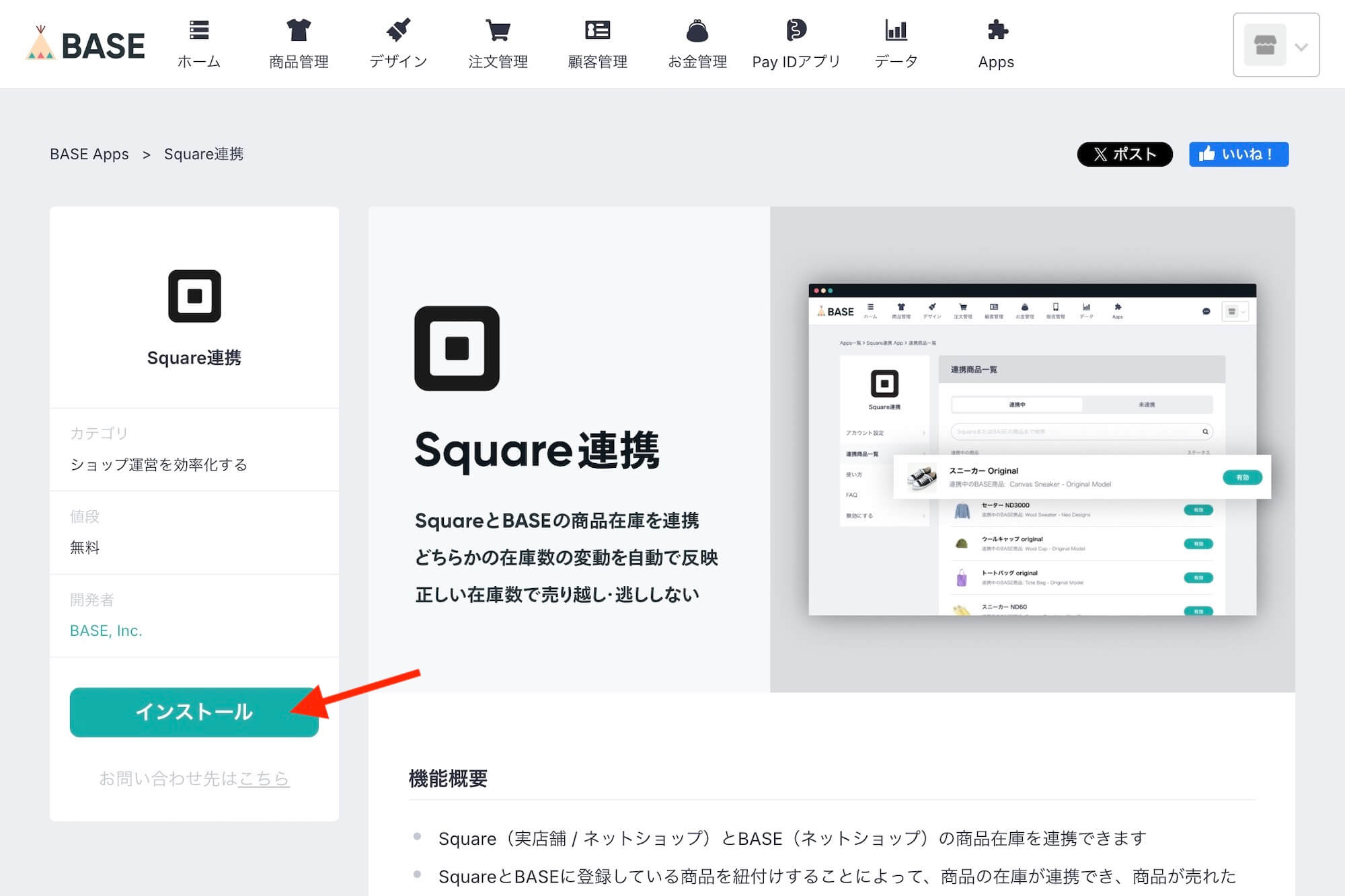Click the shop avatar icon
Screen dimensions: 1345x896
coord(1264,45)
